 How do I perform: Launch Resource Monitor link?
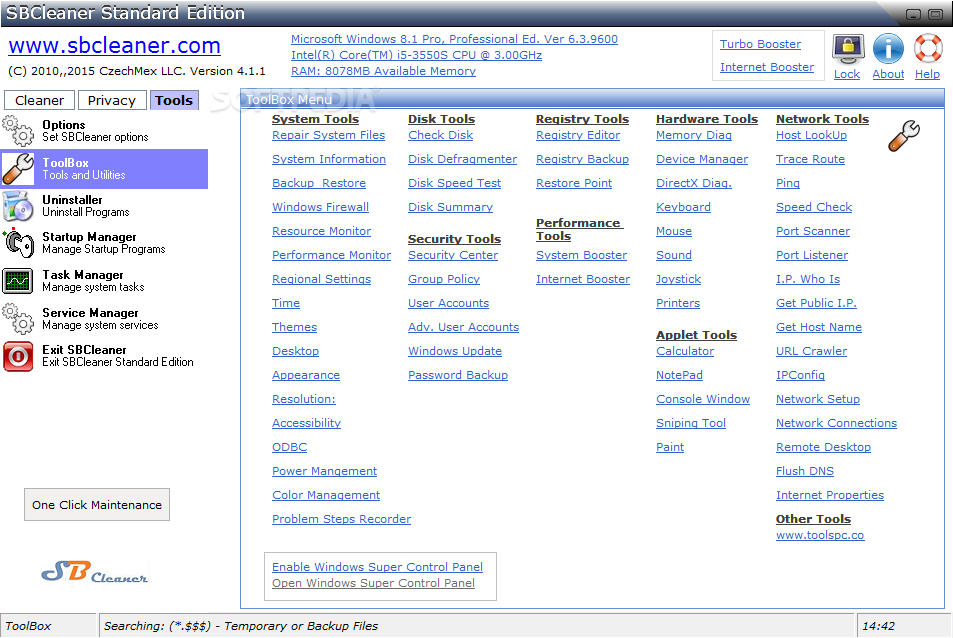(322, 231)
